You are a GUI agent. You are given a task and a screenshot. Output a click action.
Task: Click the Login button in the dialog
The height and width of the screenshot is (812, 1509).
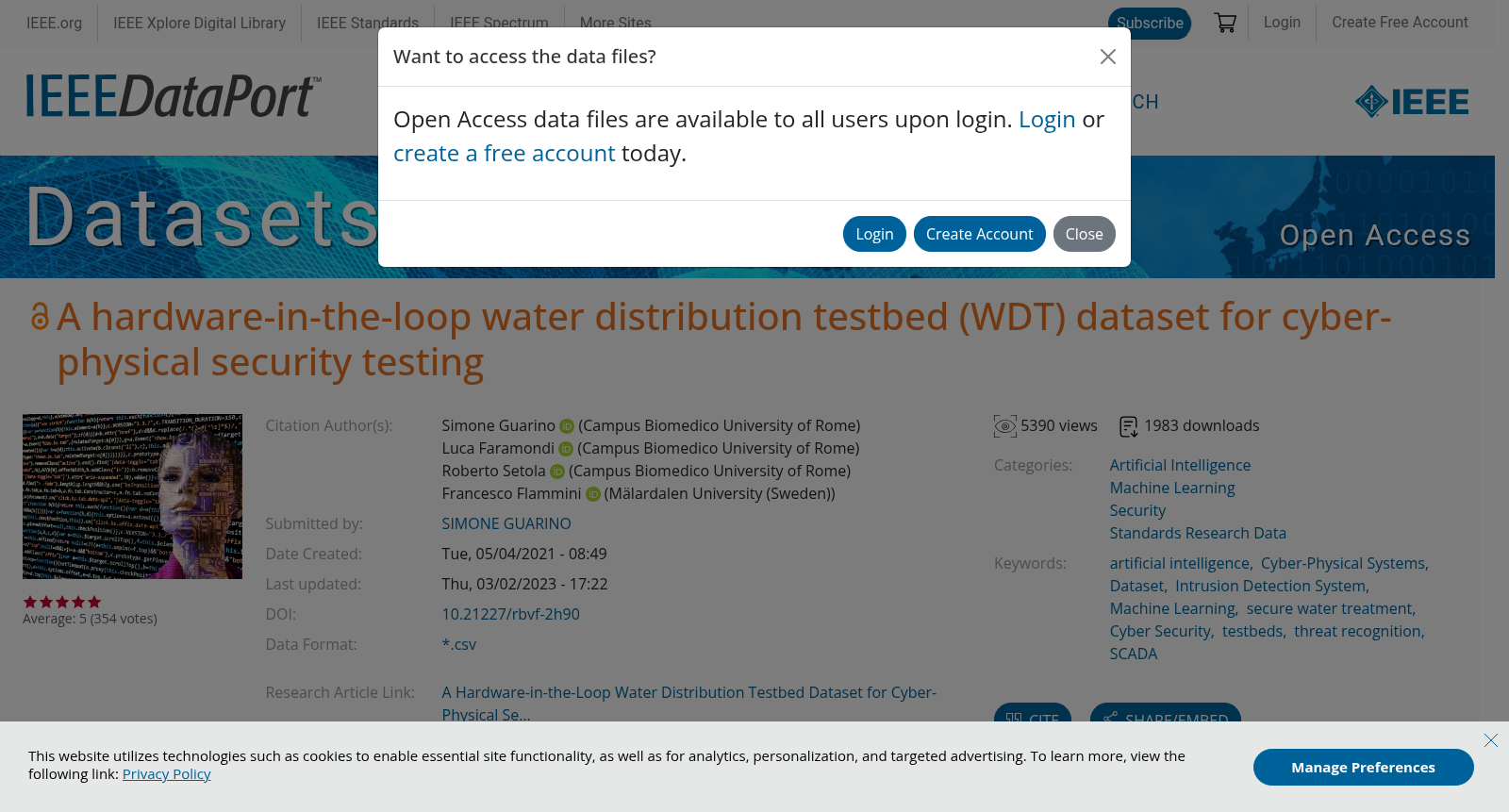(874, 234)
